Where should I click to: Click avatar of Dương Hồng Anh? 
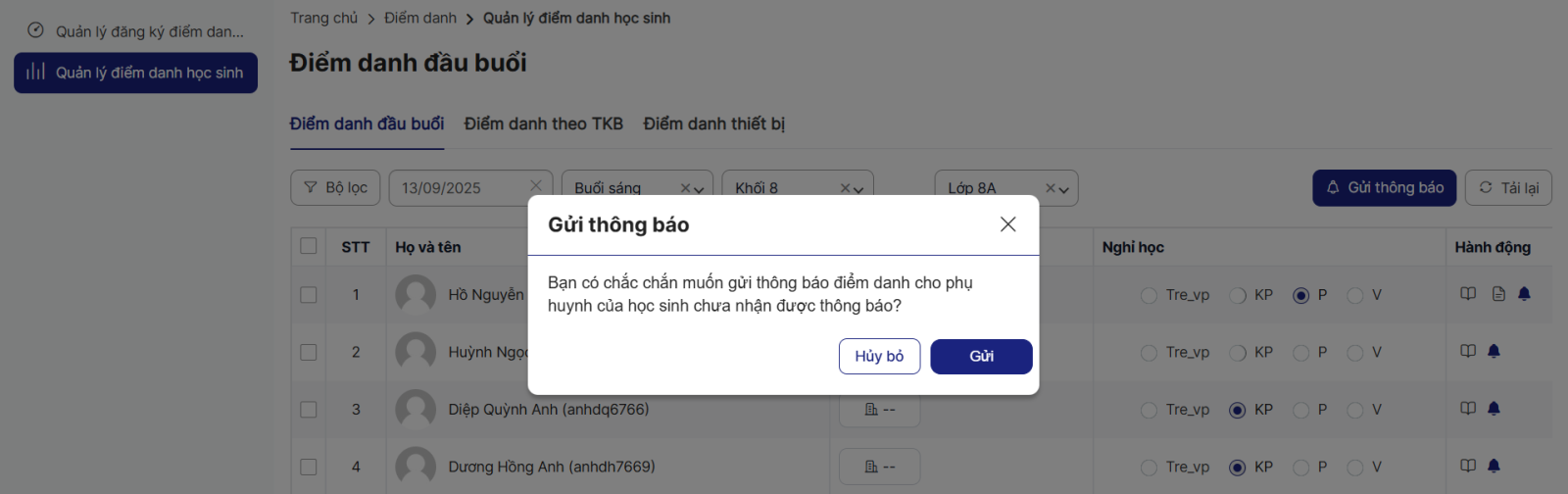(416, 467)
